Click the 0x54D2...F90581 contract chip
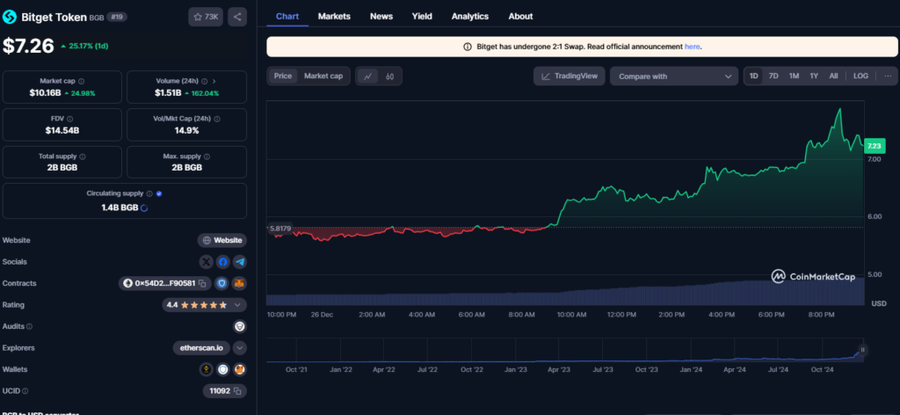This screenshot has height=415, width=900. (165, 284)
